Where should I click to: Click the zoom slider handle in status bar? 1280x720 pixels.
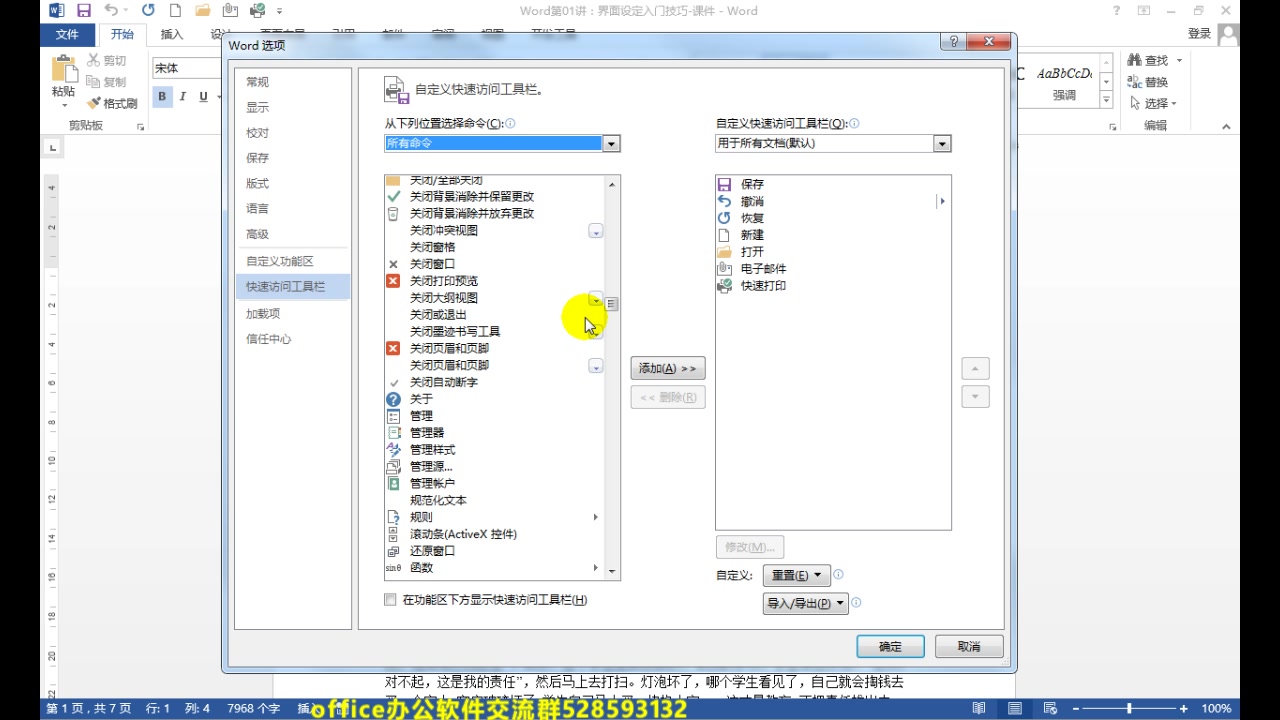pos(1130,708)
